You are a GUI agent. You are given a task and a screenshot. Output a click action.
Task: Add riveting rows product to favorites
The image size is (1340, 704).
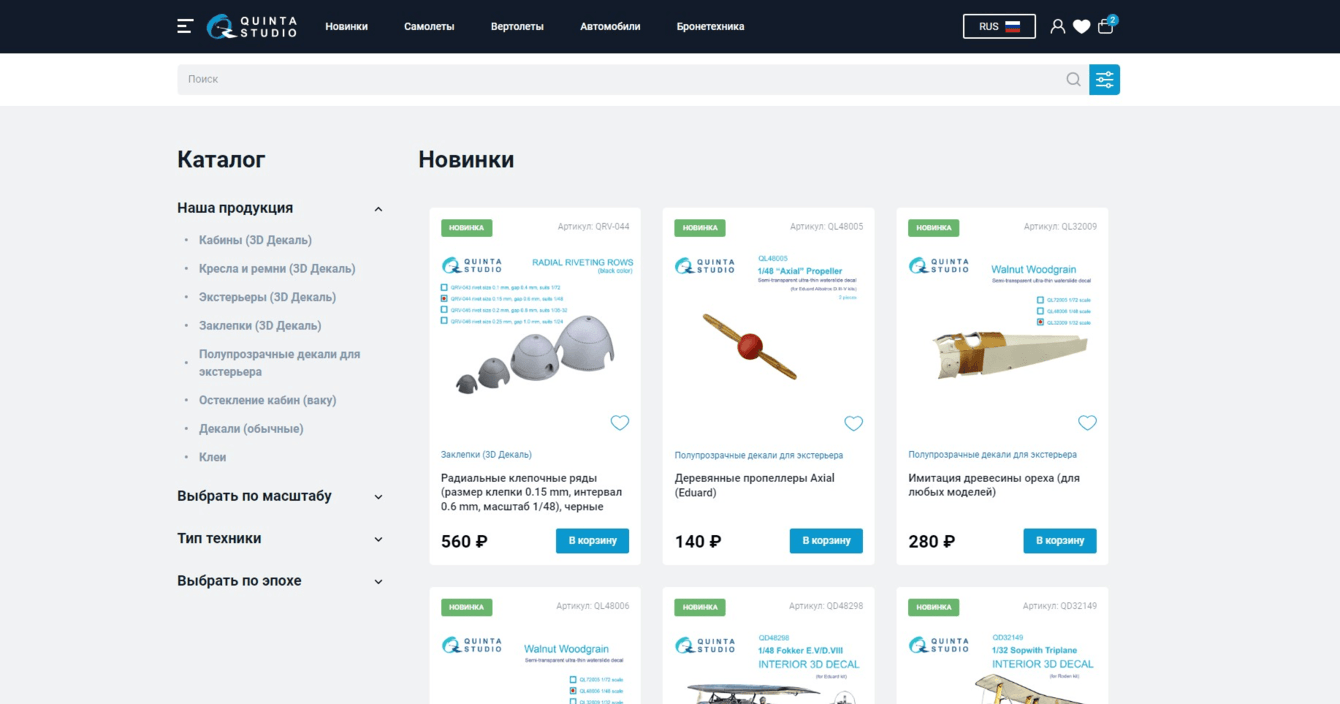(620, 423)
